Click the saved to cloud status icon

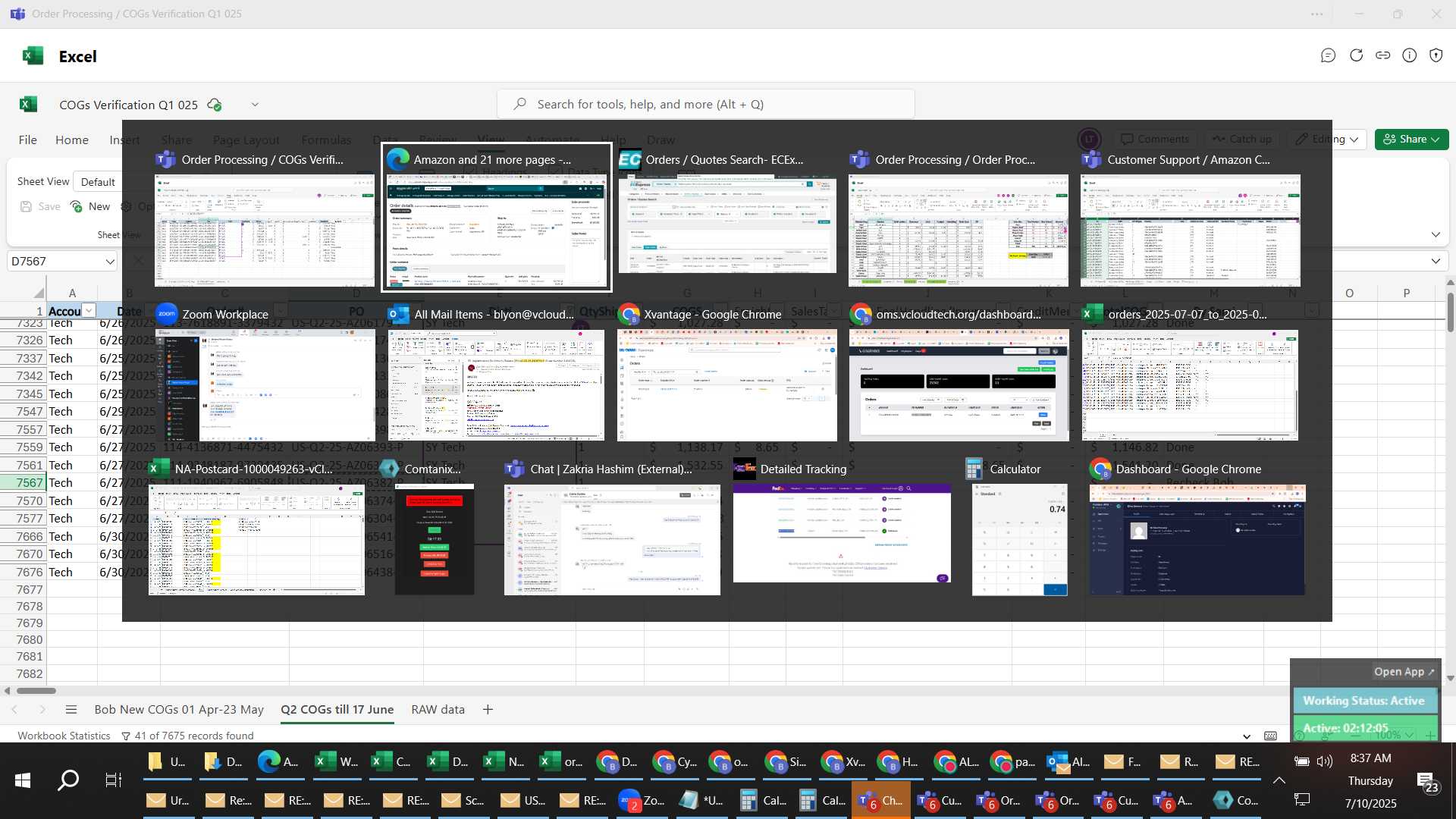215,105
